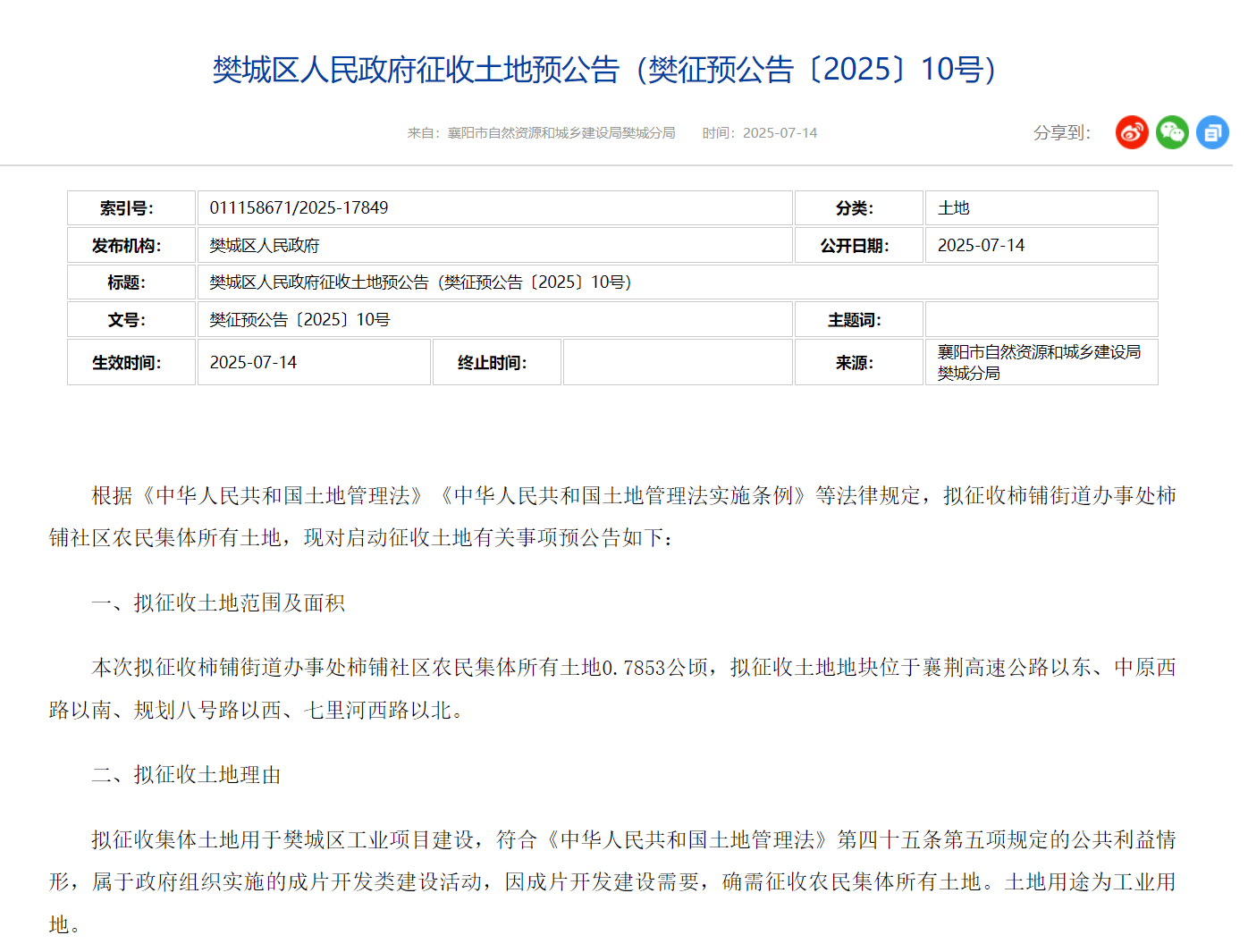Image resolution: width=1248 pixels, height=952 pixels.
Task: Click the paragraph starting 本次拟征收柿铺街道办事处
Action: pos(612,688)
